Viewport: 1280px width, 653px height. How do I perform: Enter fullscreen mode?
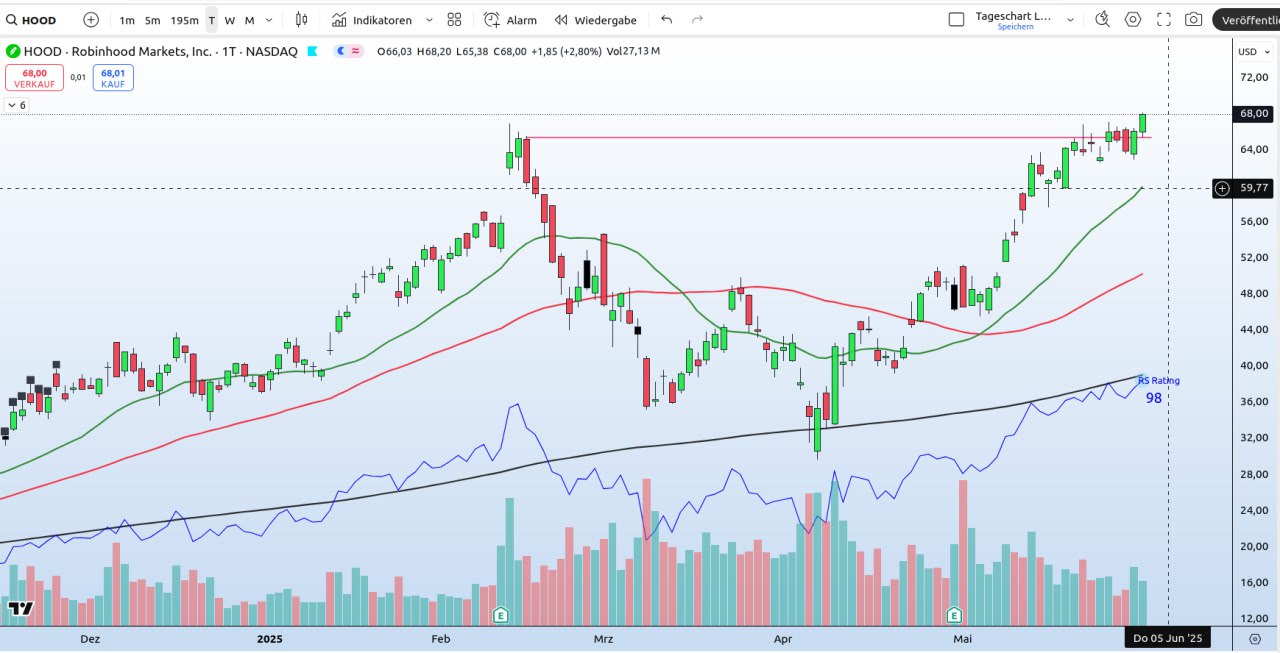[1163, 19]
